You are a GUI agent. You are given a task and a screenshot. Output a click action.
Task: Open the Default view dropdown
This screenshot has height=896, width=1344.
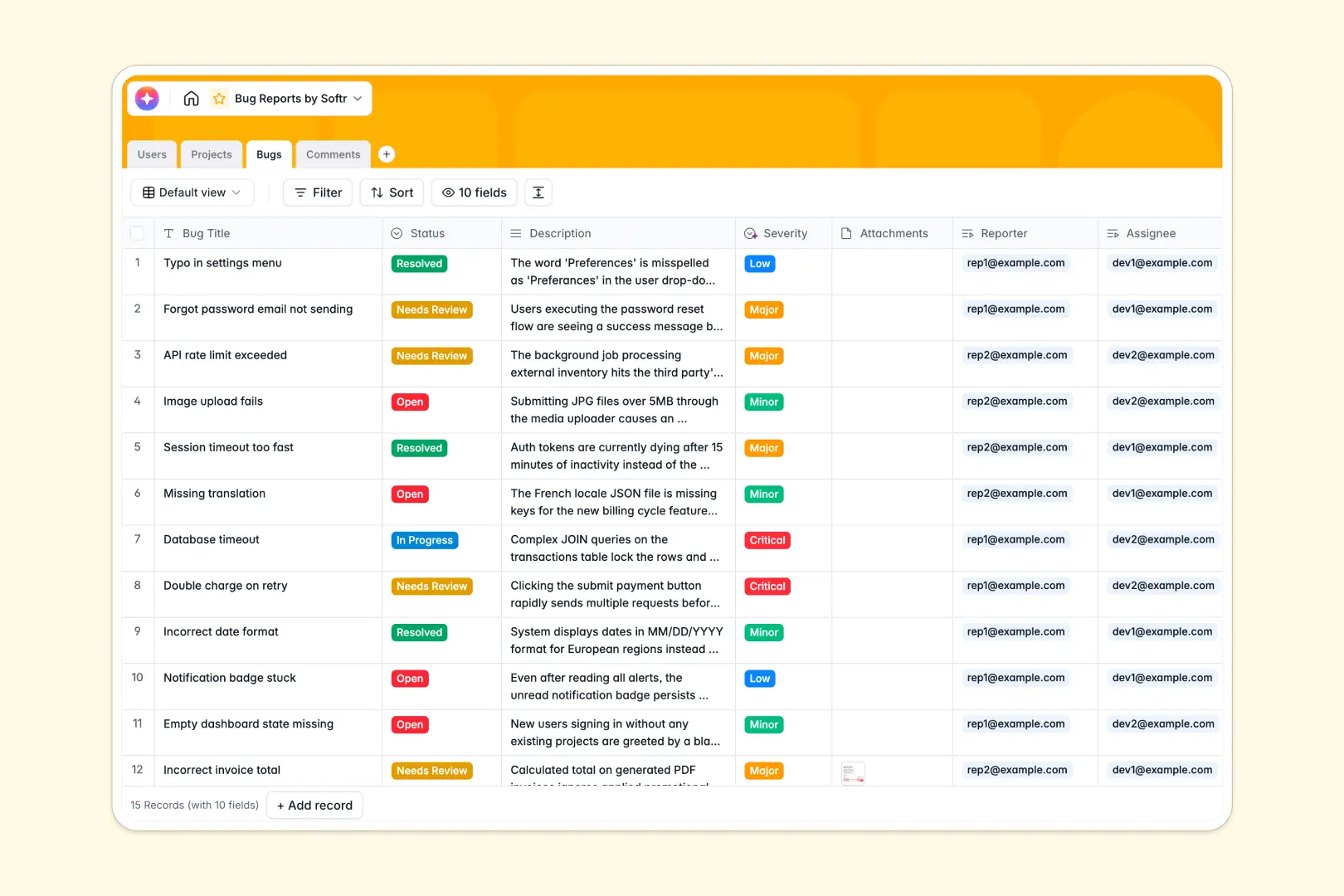(192, 192)
